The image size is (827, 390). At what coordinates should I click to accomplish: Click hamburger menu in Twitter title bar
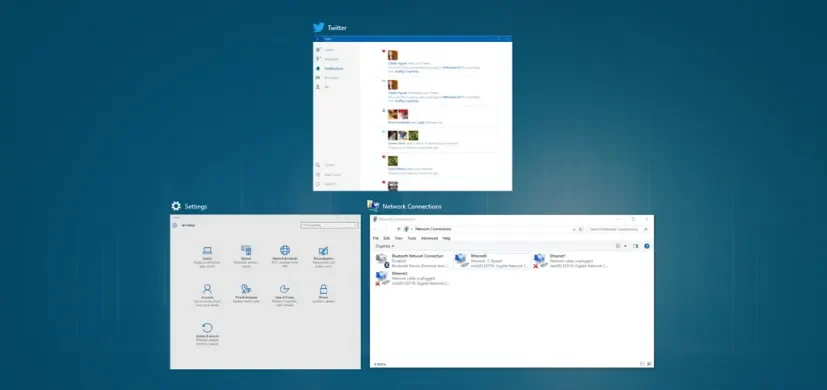click(x=318, y=39)
